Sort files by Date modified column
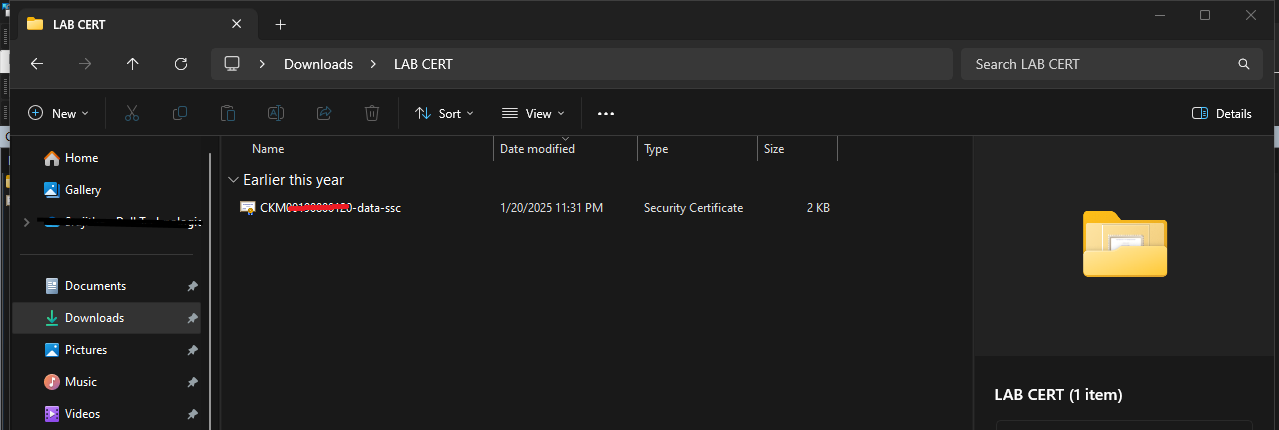This screenshot has height=430, width=1279. click(x=537, y=149)
